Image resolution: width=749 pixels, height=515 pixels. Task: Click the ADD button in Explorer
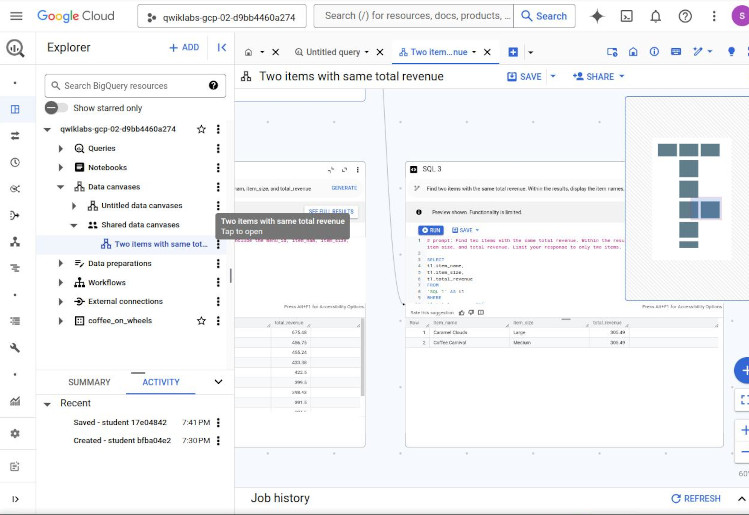pos(184,47)
